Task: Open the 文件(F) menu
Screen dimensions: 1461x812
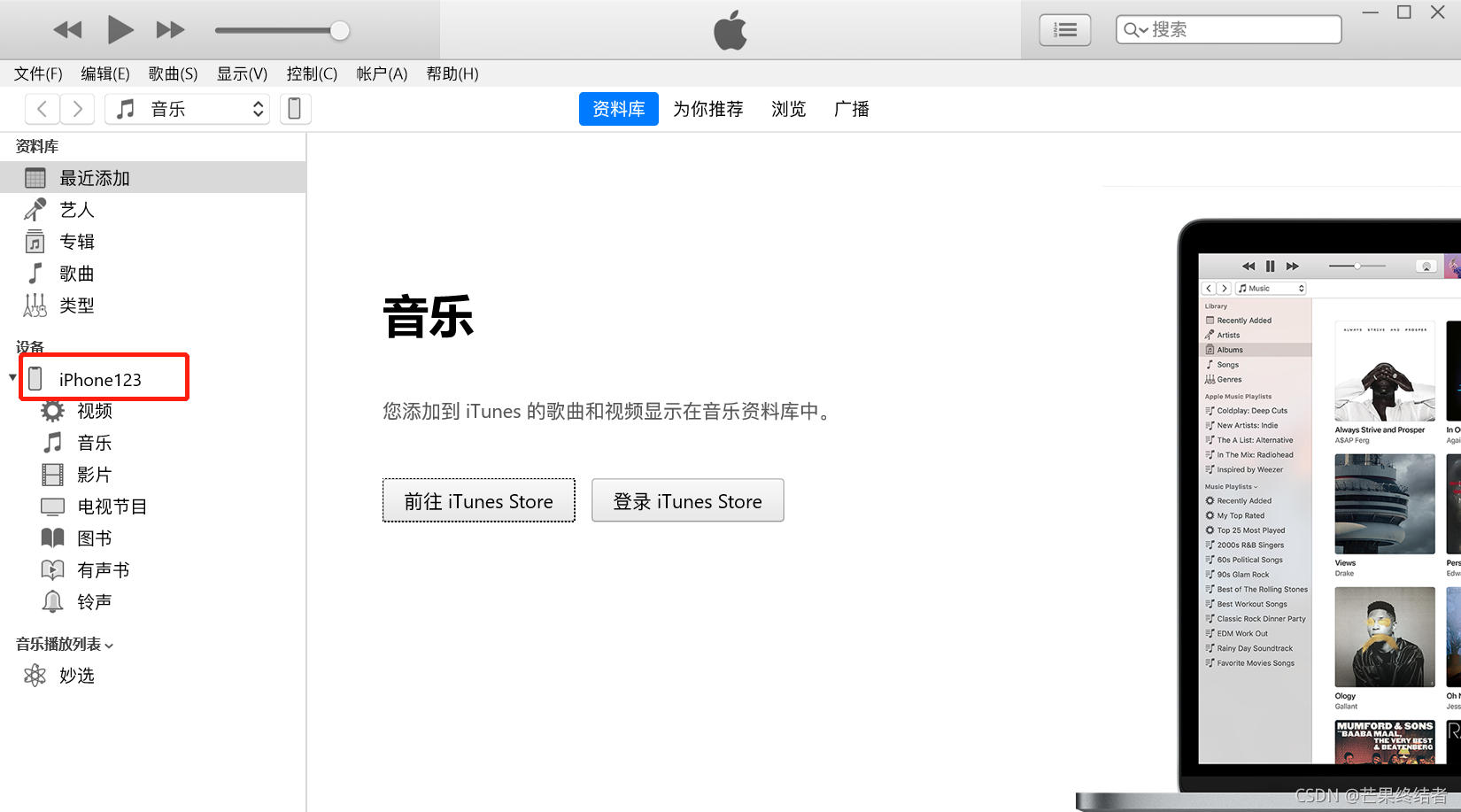Action: click(x=38, y=73)
